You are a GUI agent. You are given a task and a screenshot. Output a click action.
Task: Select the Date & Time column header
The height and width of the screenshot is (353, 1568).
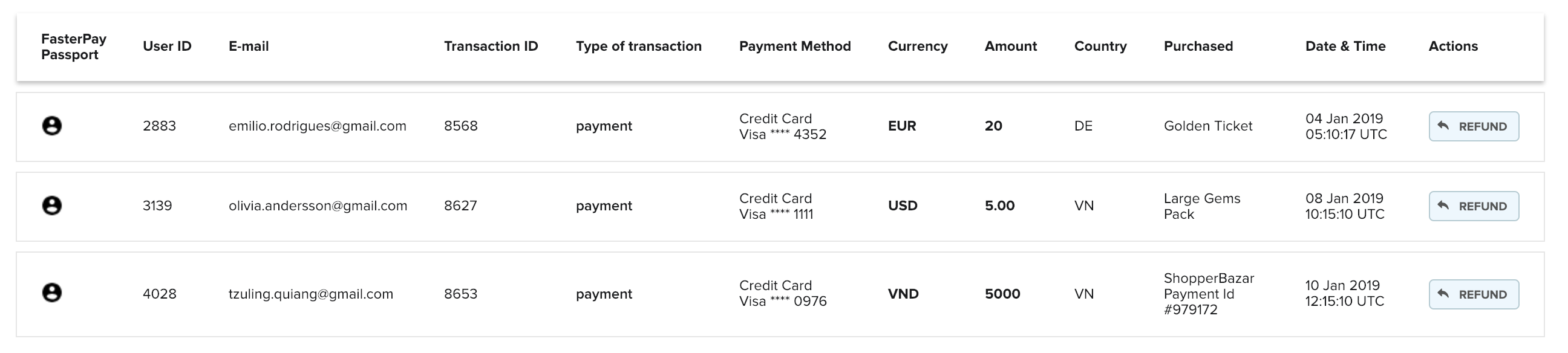(1345, 47)
